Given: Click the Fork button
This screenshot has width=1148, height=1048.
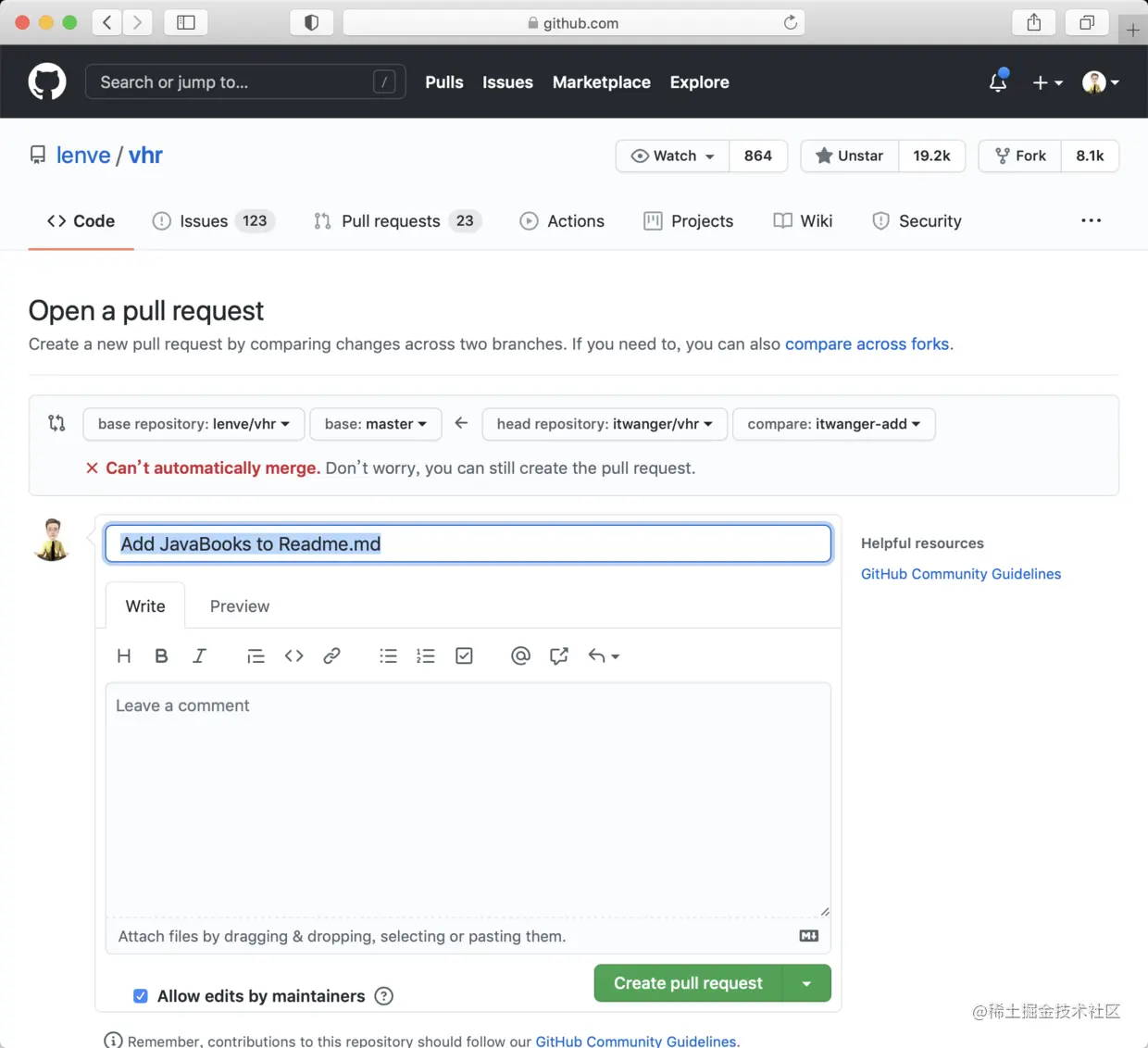Looking at the screenshot, I should coord(1021,156).
